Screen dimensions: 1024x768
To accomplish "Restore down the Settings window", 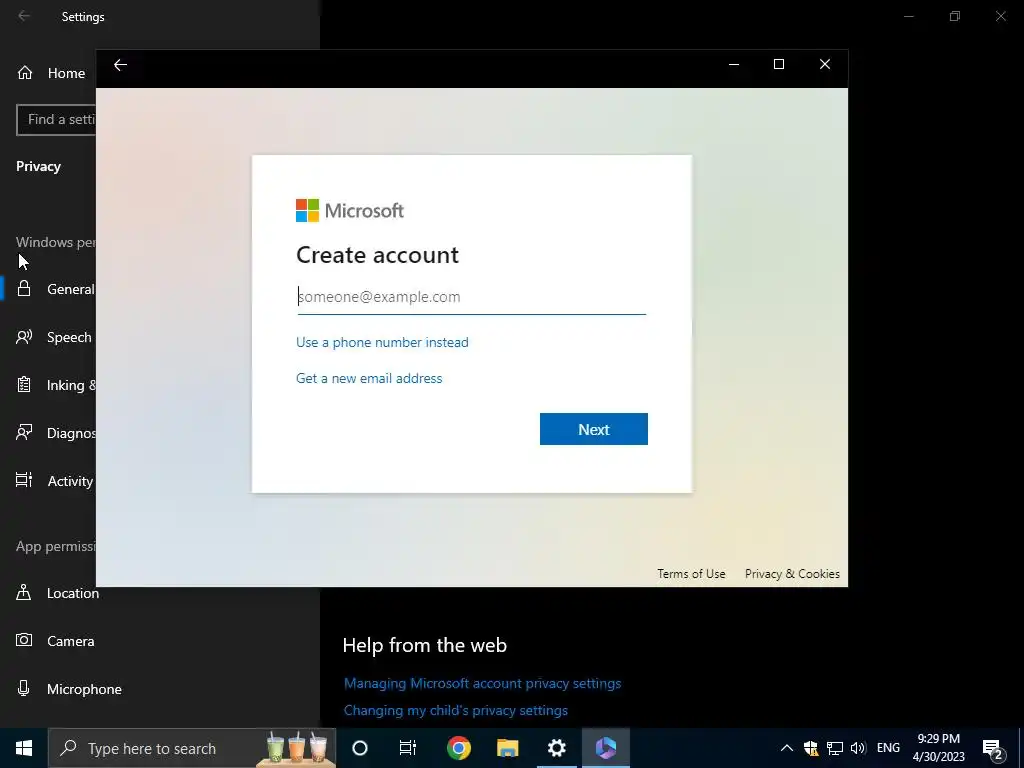I will click(x=955, y=16).
